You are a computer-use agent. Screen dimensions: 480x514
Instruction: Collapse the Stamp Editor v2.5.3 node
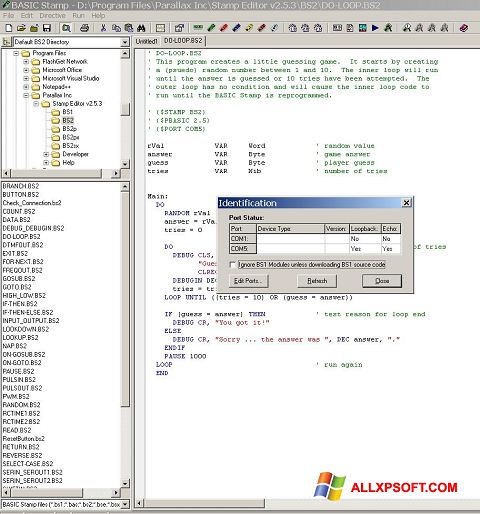[36, 104]
